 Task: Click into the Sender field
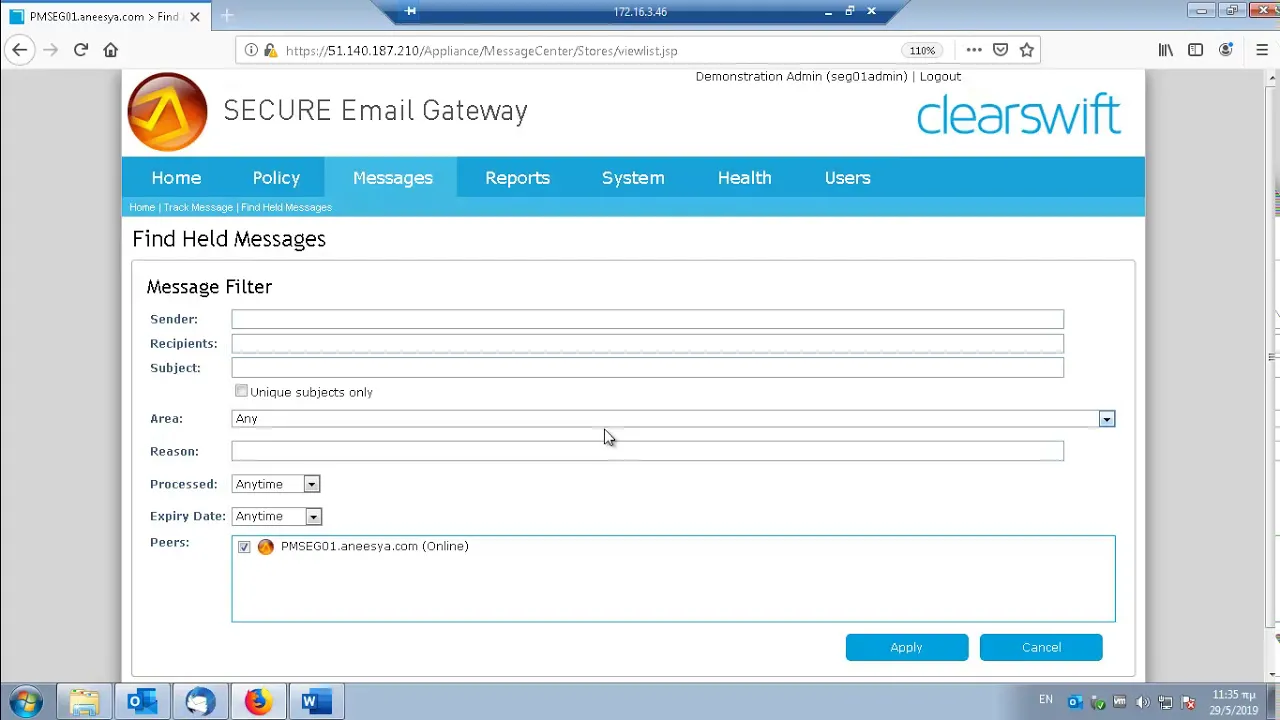pos(647,319)
